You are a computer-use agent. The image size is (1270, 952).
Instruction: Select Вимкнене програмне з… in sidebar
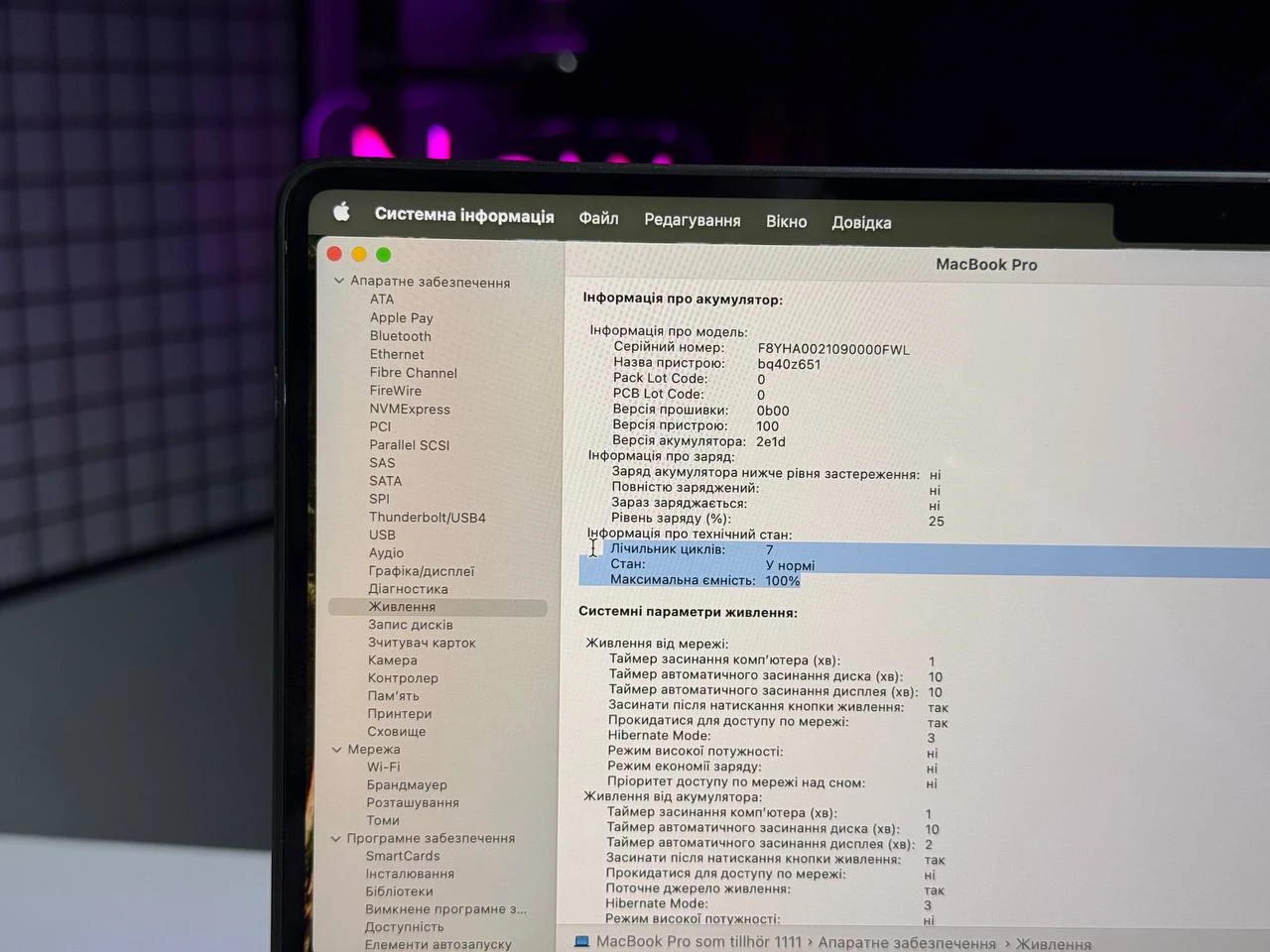[x=446, y=910]
